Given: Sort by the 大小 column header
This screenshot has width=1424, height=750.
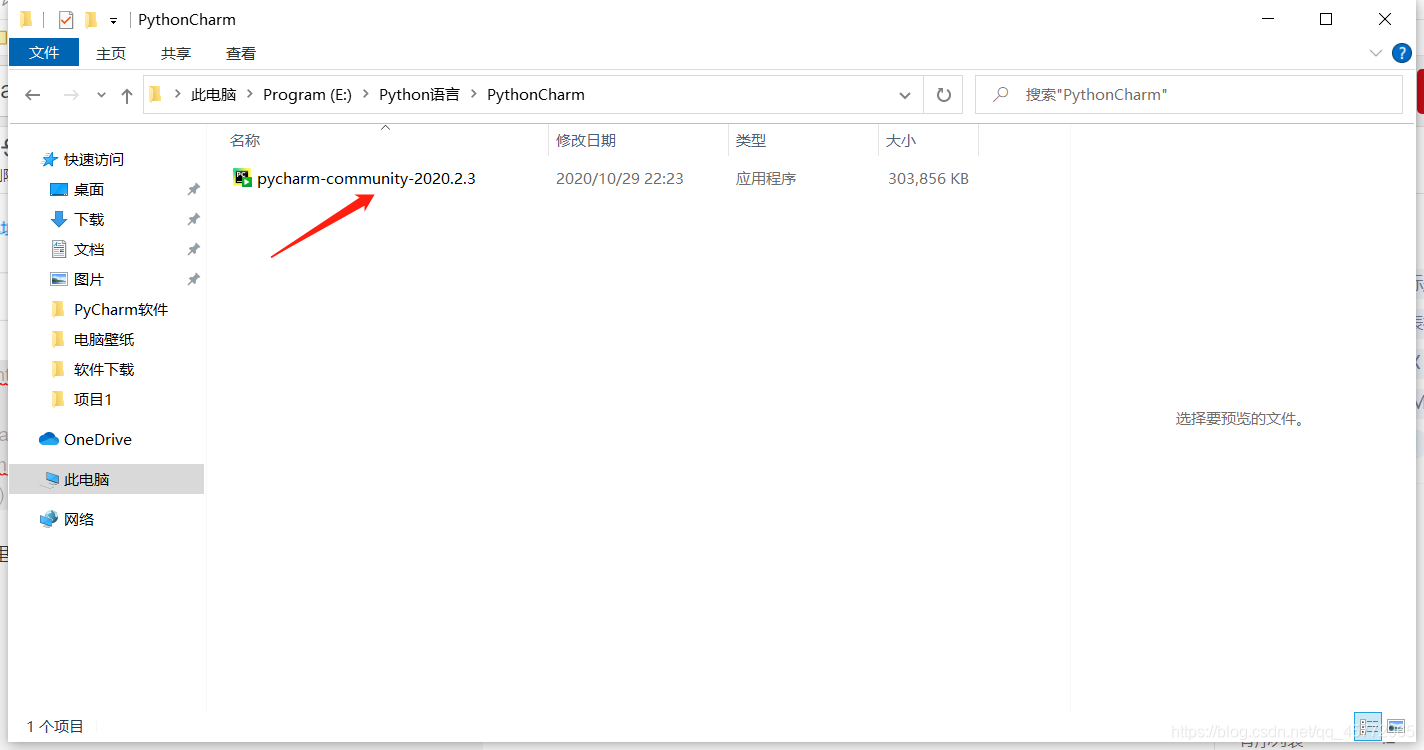Looking at the screenshot, I should [928, 141].
